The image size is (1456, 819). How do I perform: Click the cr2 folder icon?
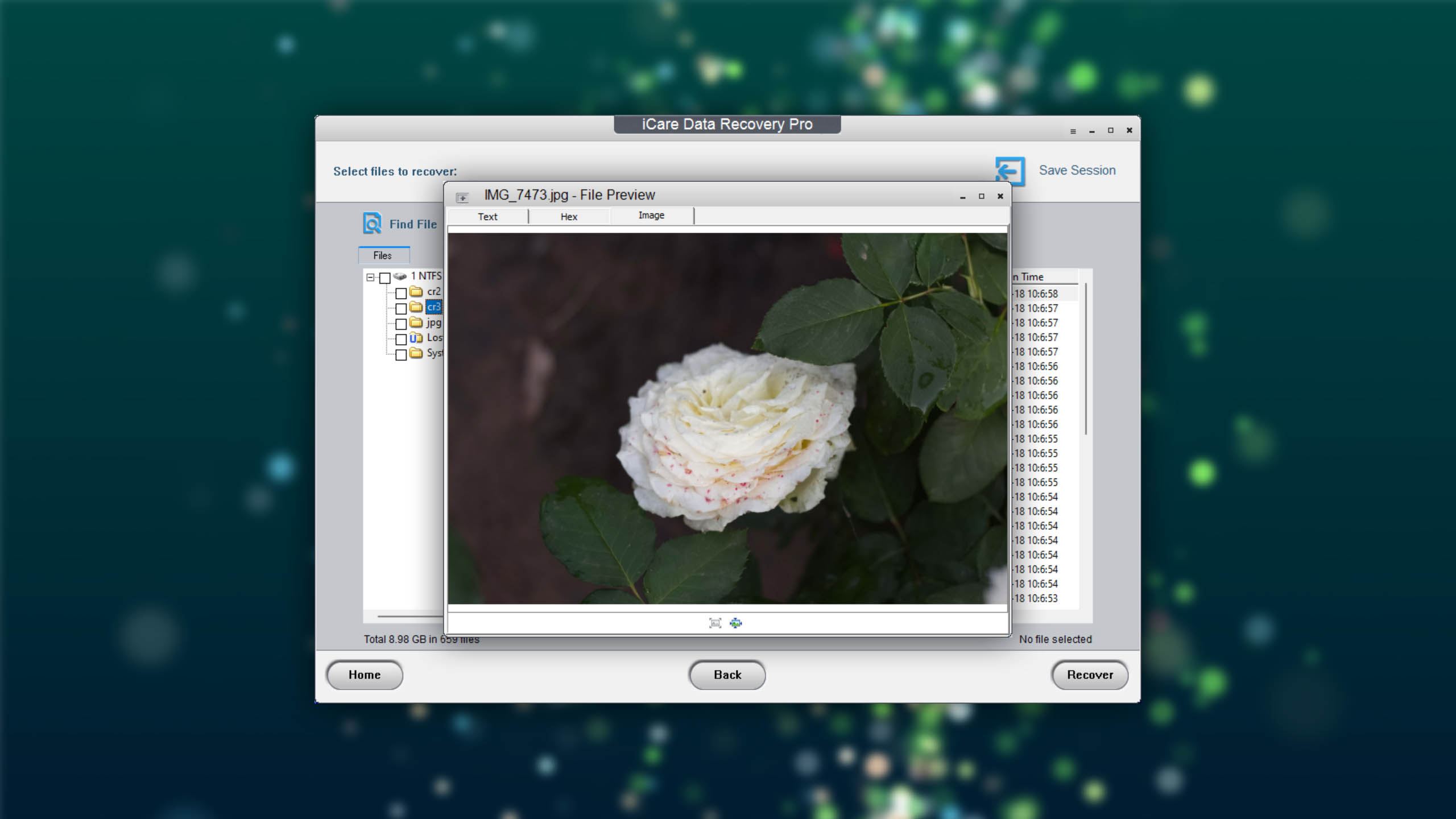[x=416, y=291]
